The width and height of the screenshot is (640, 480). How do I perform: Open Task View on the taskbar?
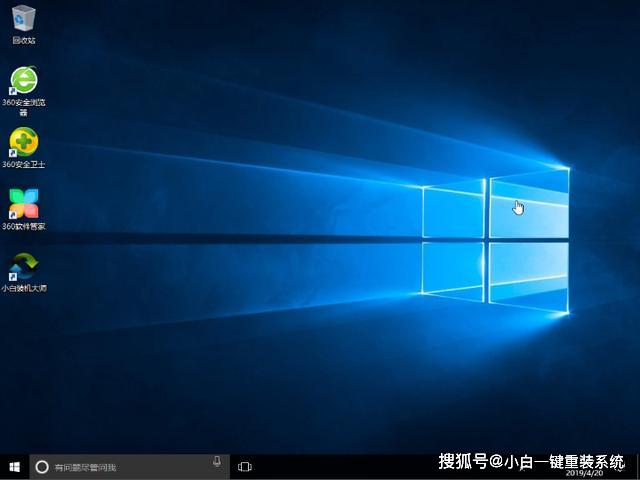244,467
